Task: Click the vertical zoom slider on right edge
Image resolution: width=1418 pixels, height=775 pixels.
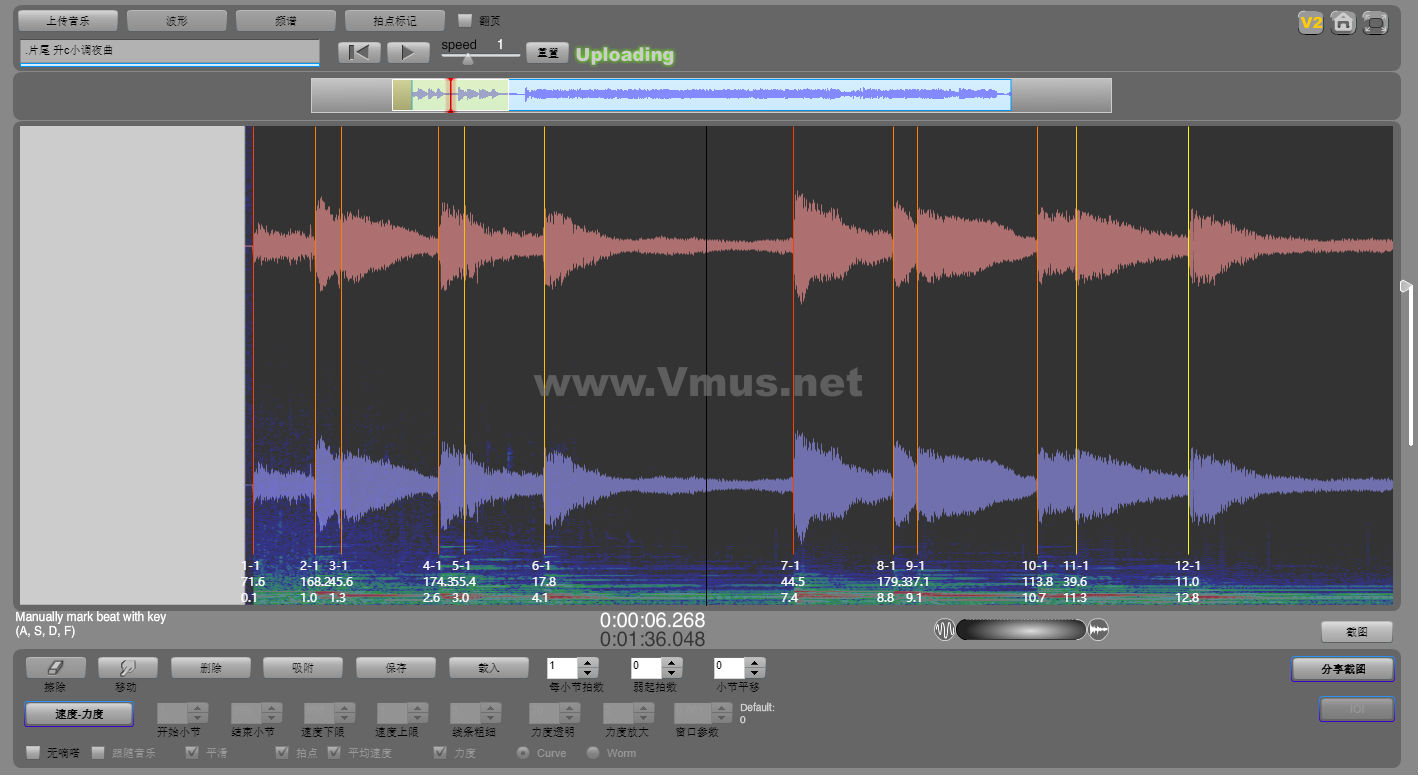Action: pos(1406,287)
